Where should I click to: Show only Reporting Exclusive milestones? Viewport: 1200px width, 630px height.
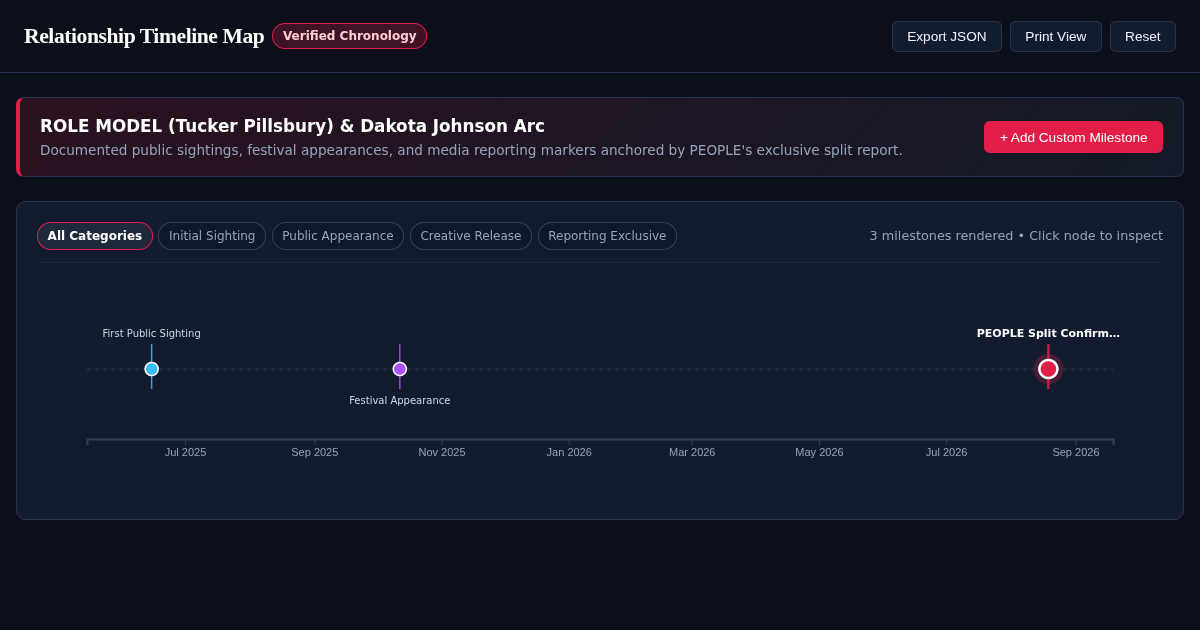pyautogui.click(x=607, y=236)
